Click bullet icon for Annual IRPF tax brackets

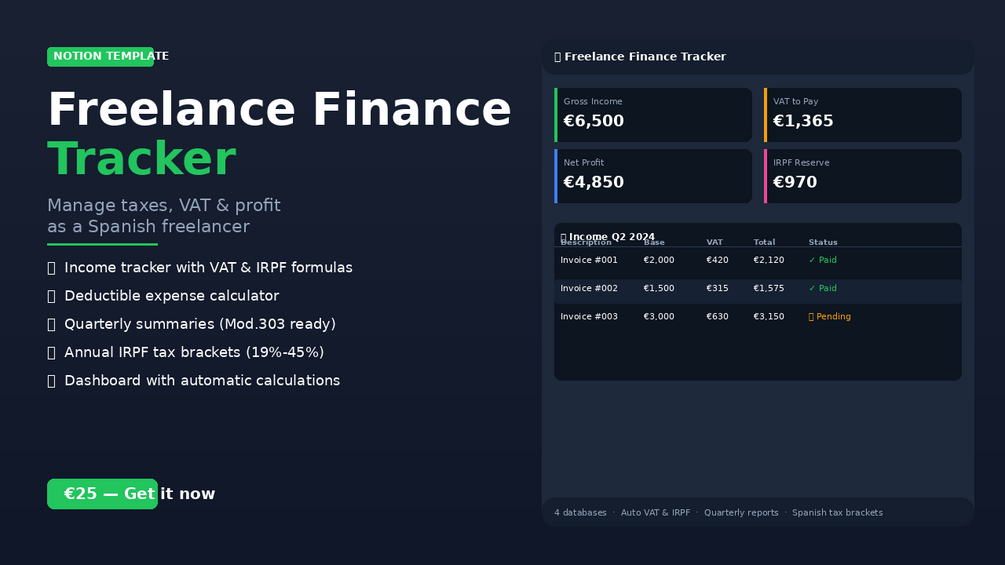coord(51,352)
